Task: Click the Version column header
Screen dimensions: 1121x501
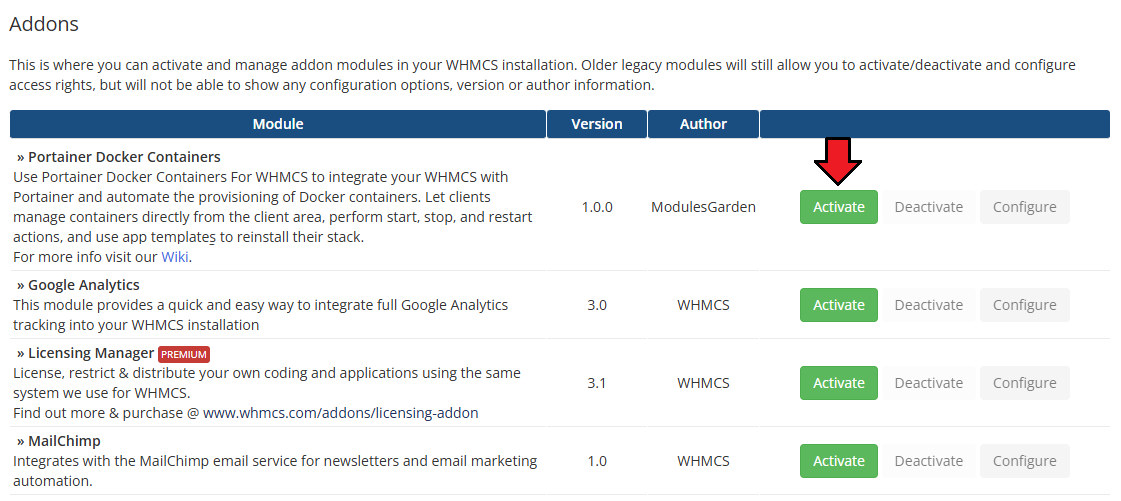Action: click(x=597, y=124)
